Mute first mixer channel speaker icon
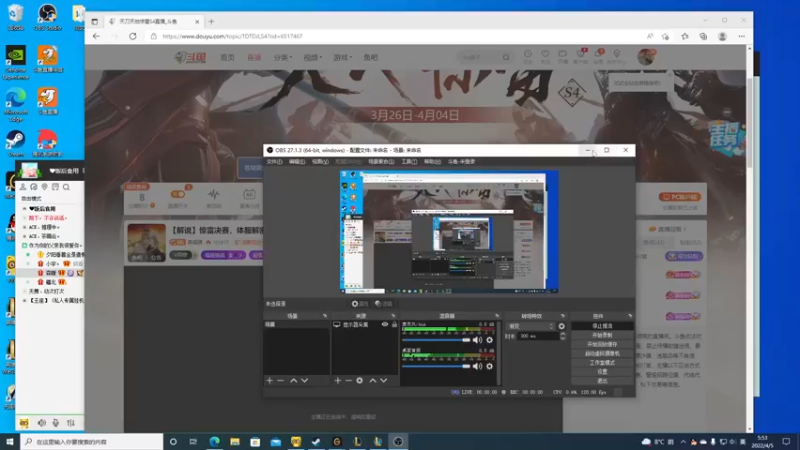Image resolution: width=800 pixels, height=450 pixels. [477, 340]
